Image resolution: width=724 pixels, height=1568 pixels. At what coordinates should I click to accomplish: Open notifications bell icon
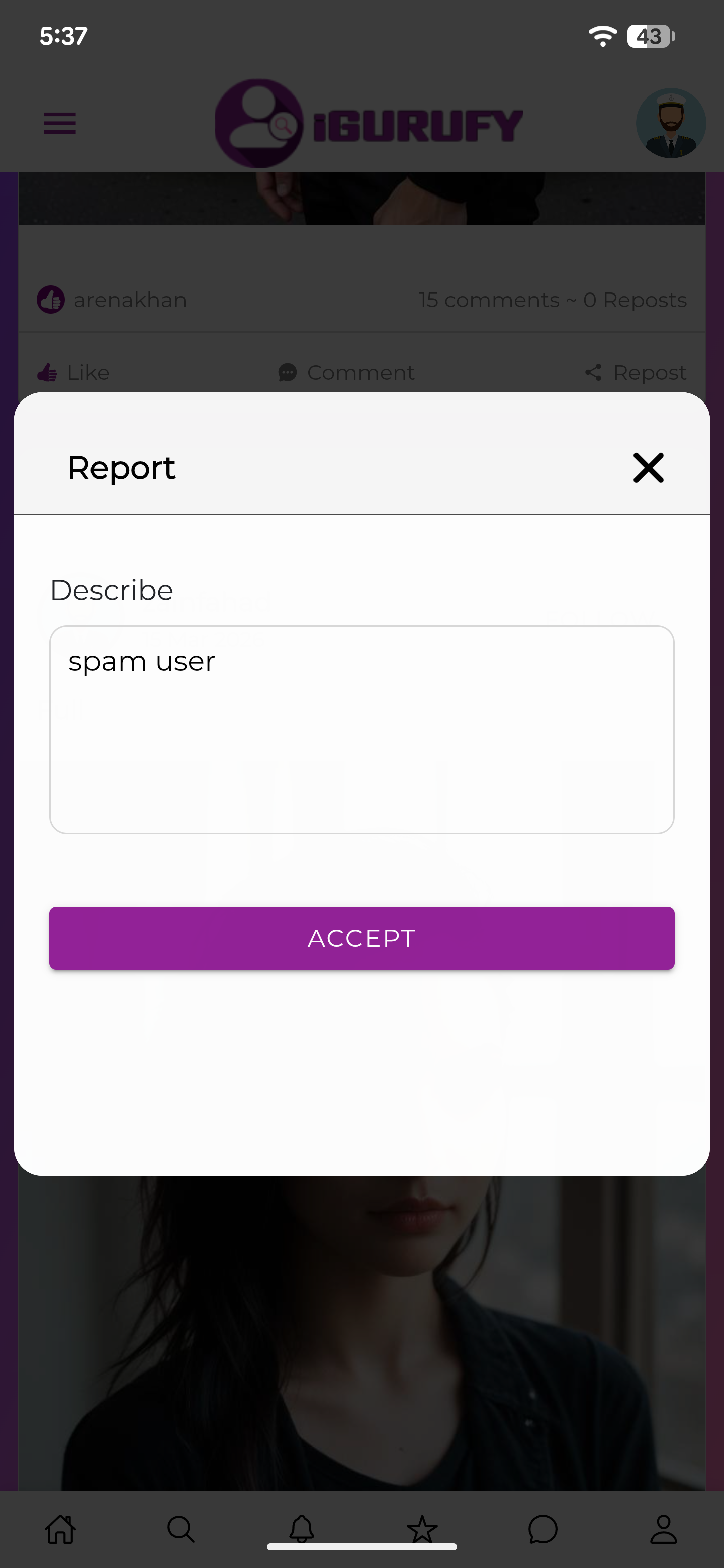pyautogui.click(x=301, y=1529)
